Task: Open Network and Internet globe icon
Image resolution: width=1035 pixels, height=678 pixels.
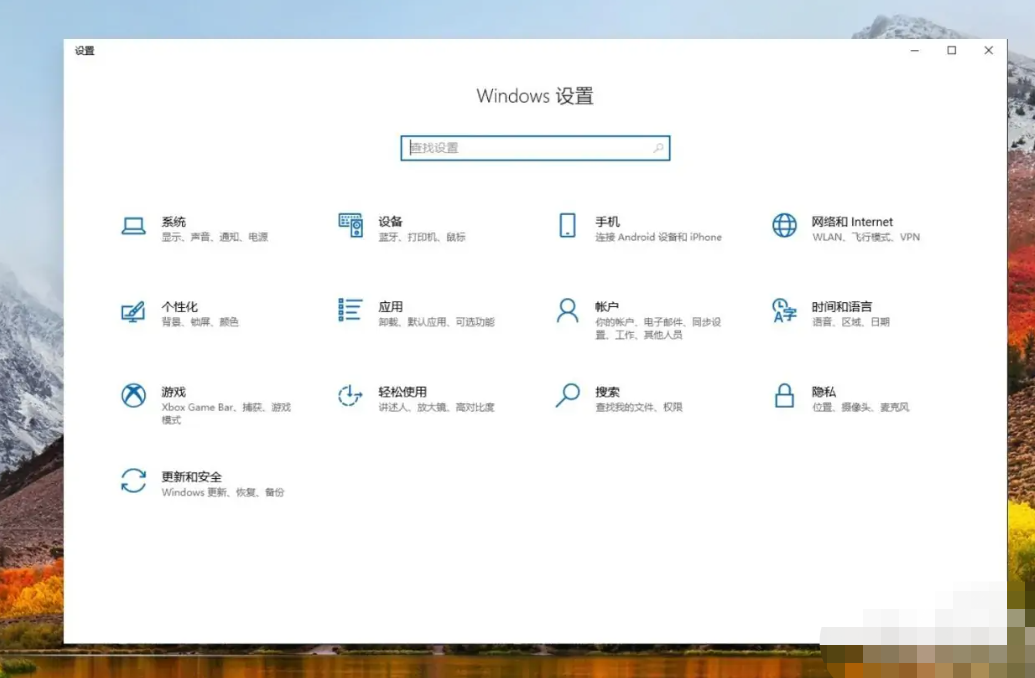Action: (784, 226)
